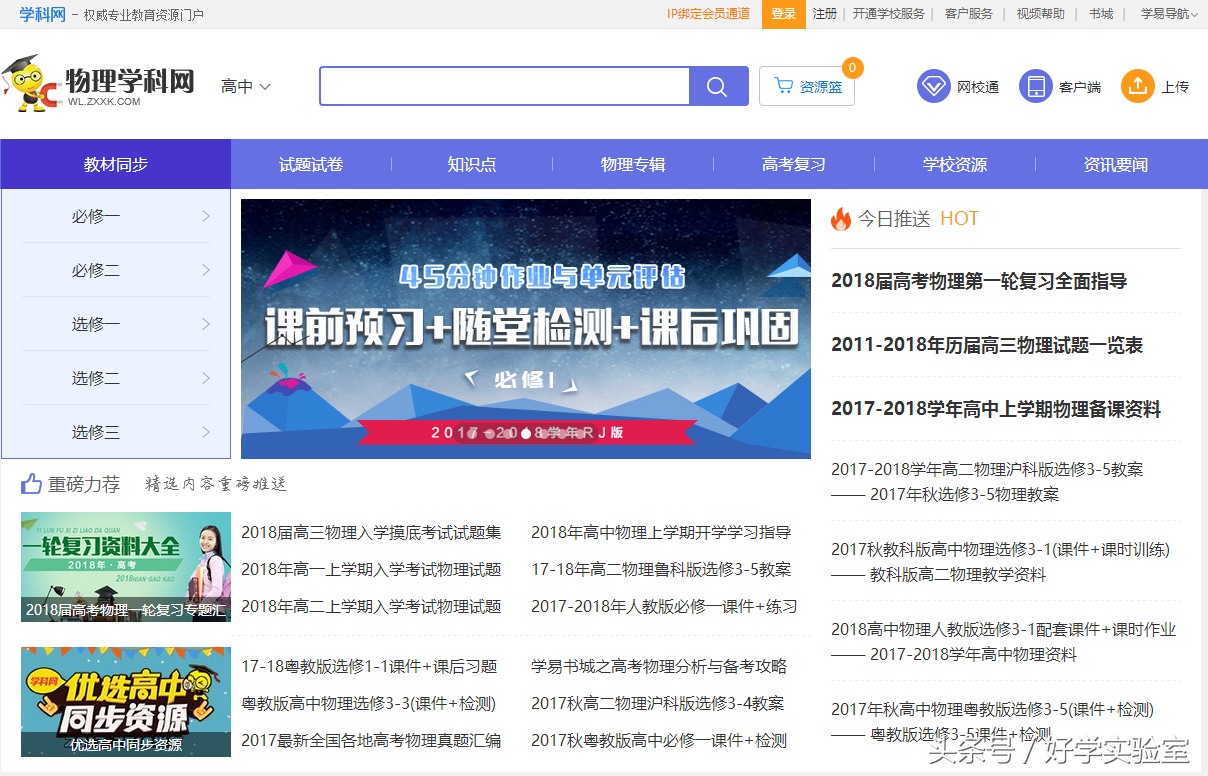Expand 选修三 in the sidebar
The height and width of the screenshot is (776, 1208).
116,432
